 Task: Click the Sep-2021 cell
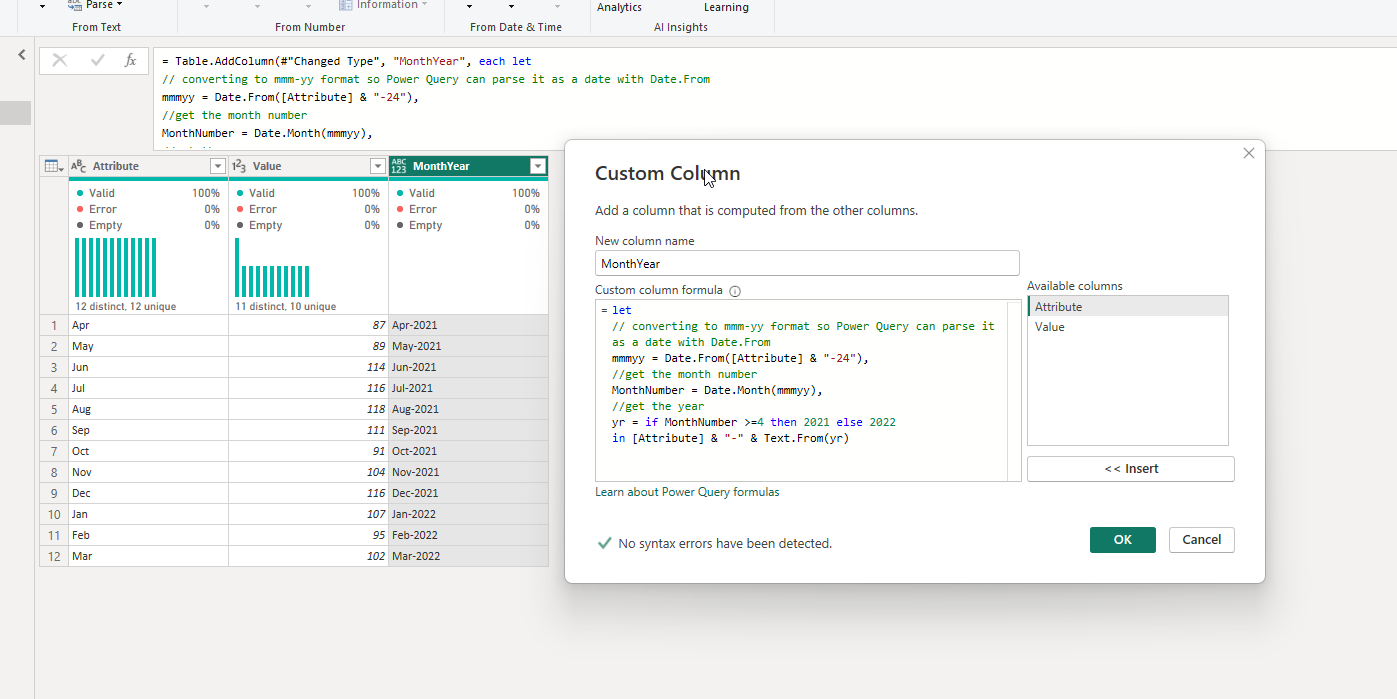[468, 430]
